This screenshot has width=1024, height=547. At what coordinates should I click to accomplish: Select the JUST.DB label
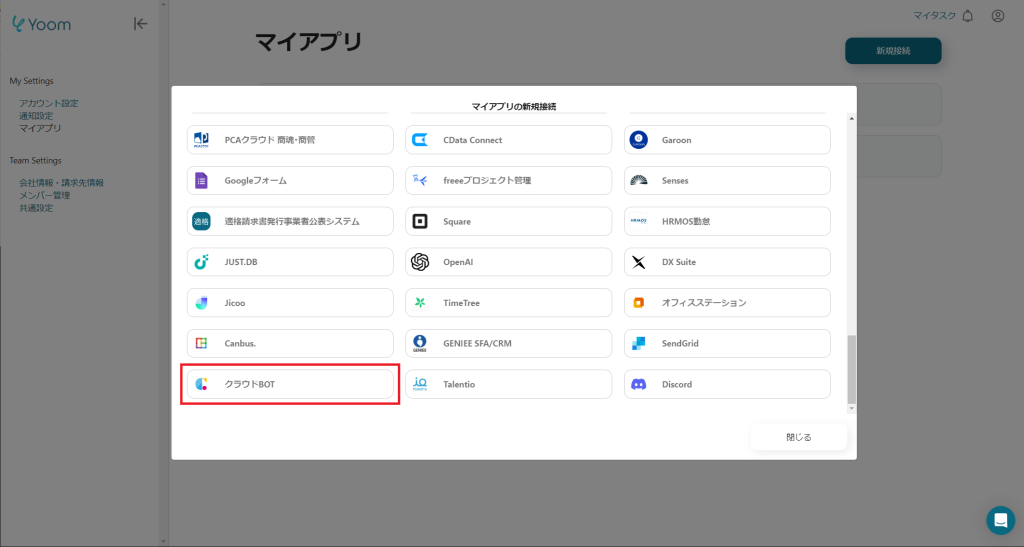pyautogui.click(x=241, y=262)
